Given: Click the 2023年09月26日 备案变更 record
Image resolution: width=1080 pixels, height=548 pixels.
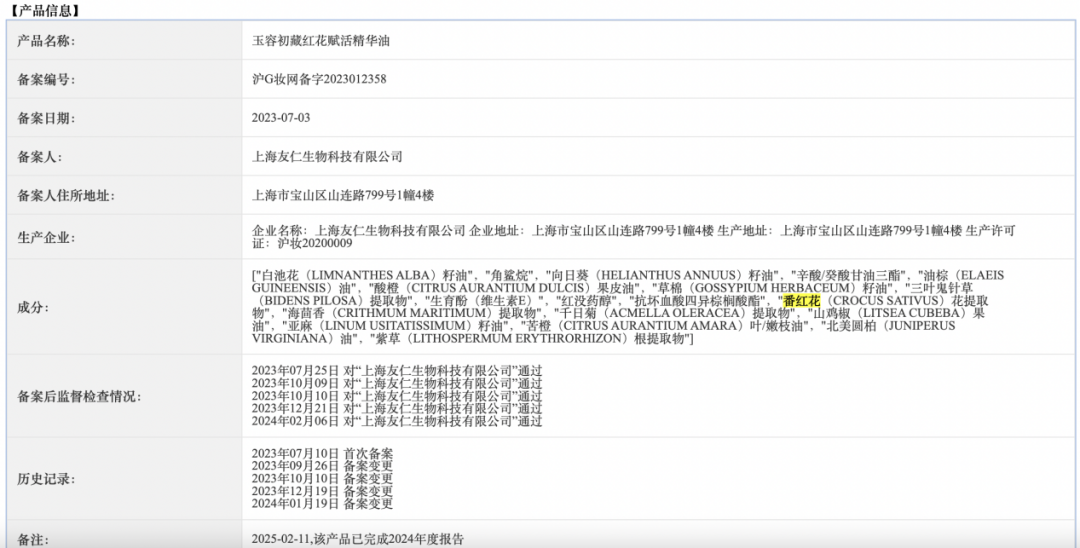Looking at the screenshot, I should pos(322,466).
